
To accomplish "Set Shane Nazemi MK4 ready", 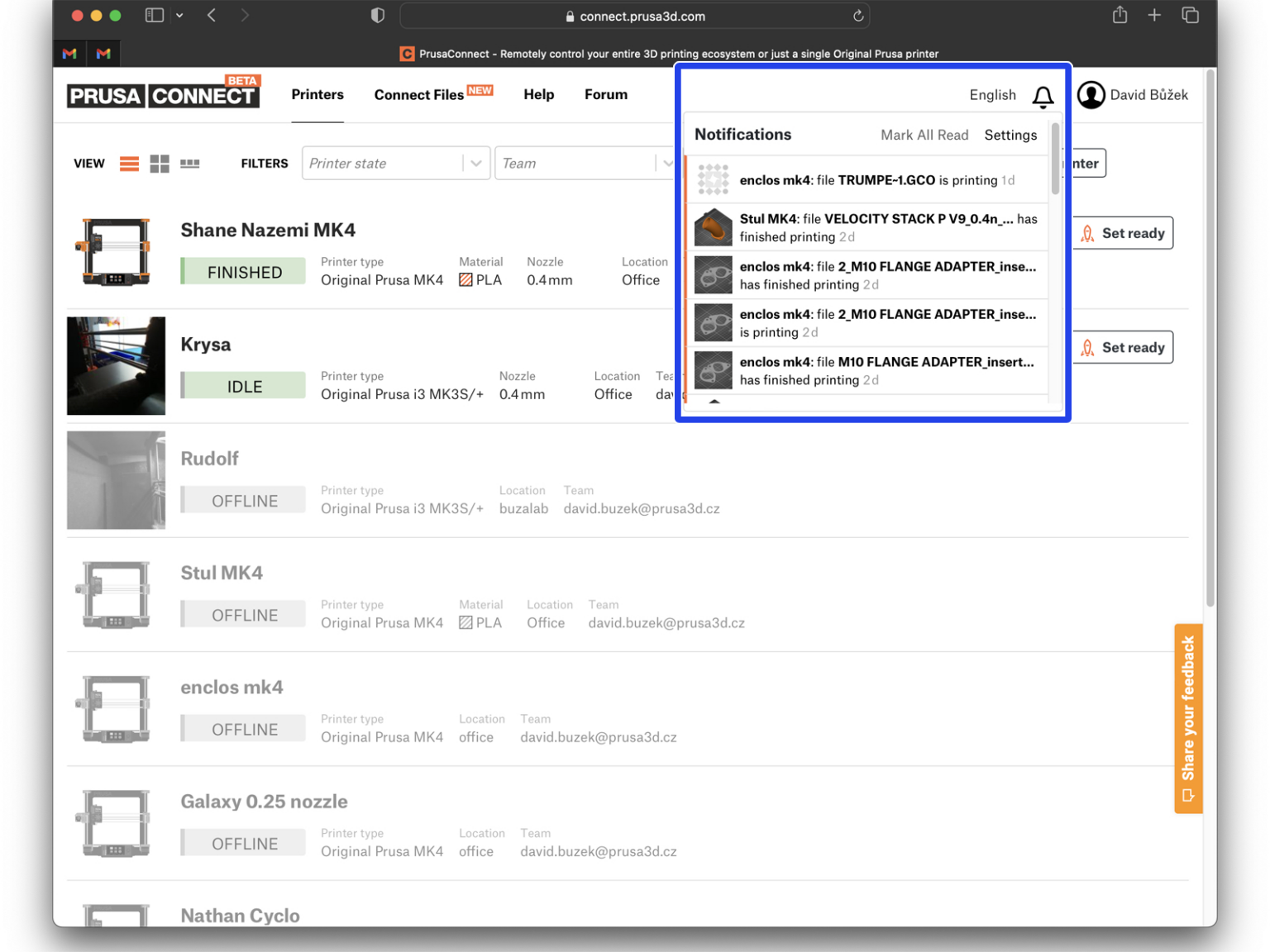I will coord(1124,233).
